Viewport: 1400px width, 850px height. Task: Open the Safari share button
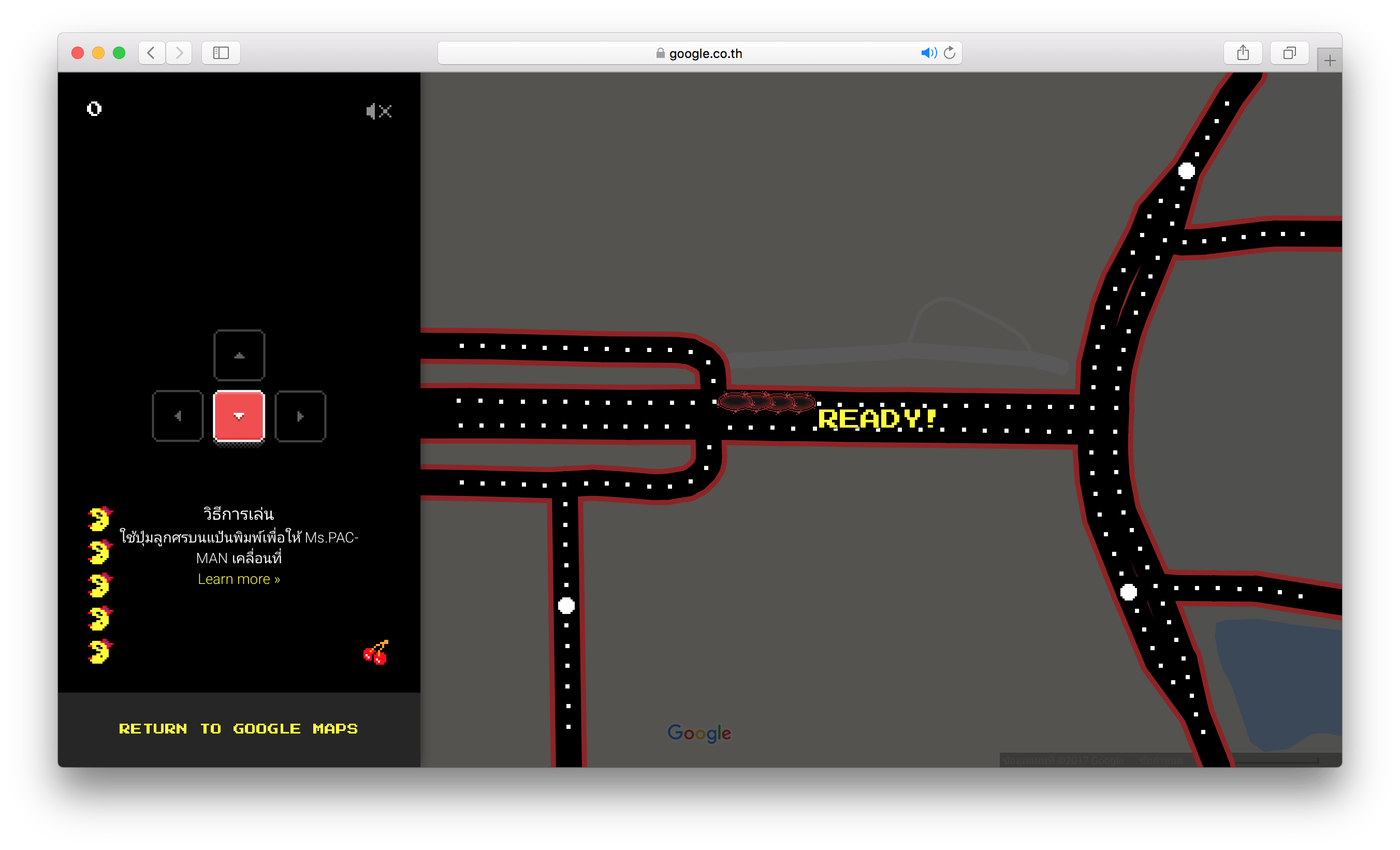(1243, 53)
